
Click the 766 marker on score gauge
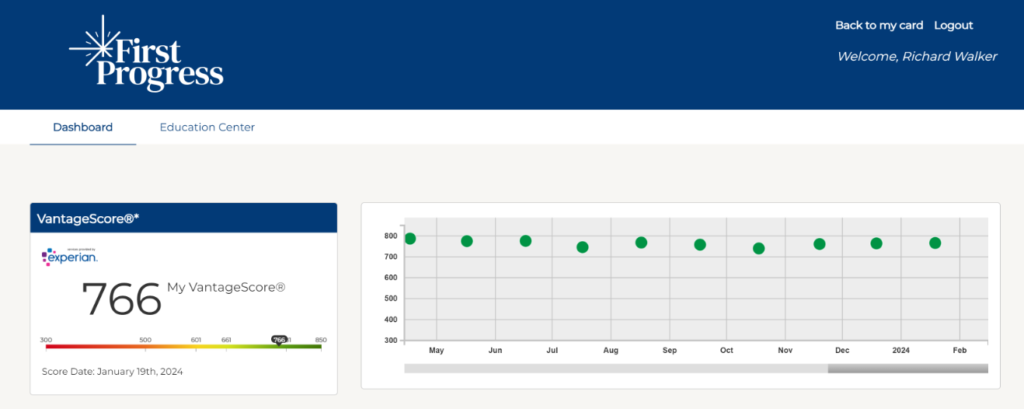(x=280, y=340)
